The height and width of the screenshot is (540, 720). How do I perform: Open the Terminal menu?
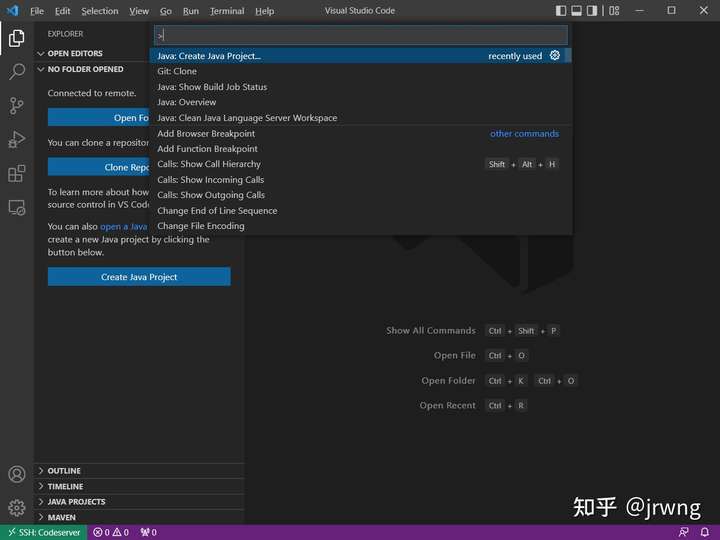[x=227, y=11]
